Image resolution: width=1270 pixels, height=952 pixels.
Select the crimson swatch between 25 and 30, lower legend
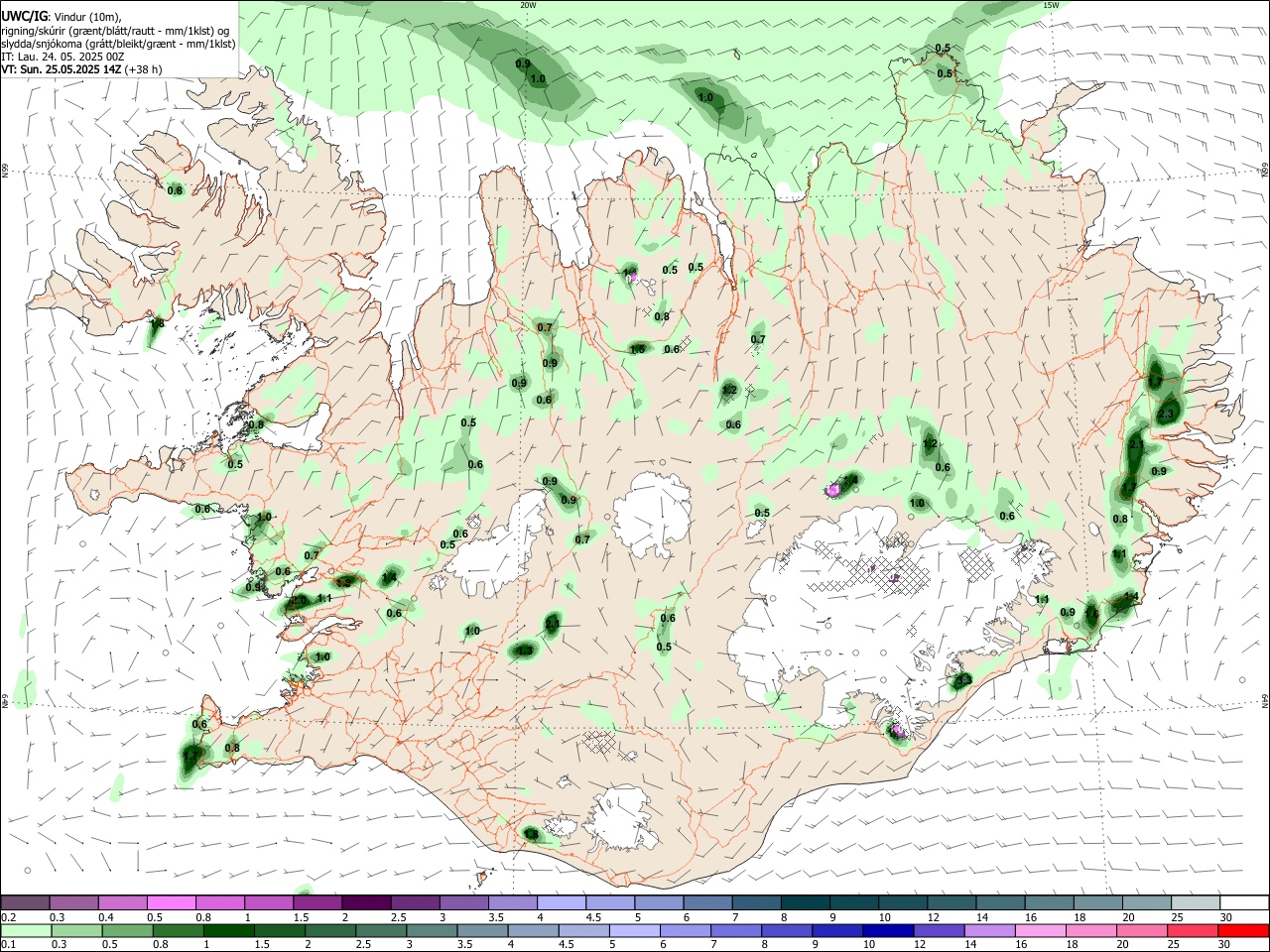(1192, 931)
